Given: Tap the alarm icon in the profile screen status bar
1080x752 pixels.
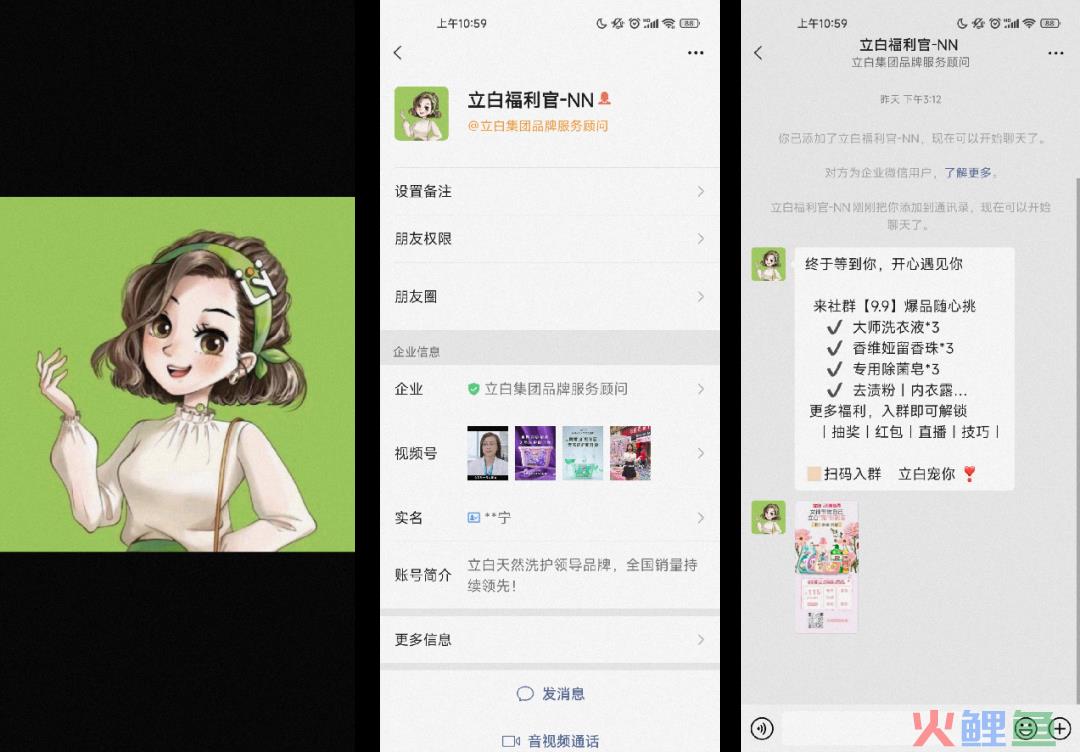Looking at the screenshot, I should tap(634, 23).
